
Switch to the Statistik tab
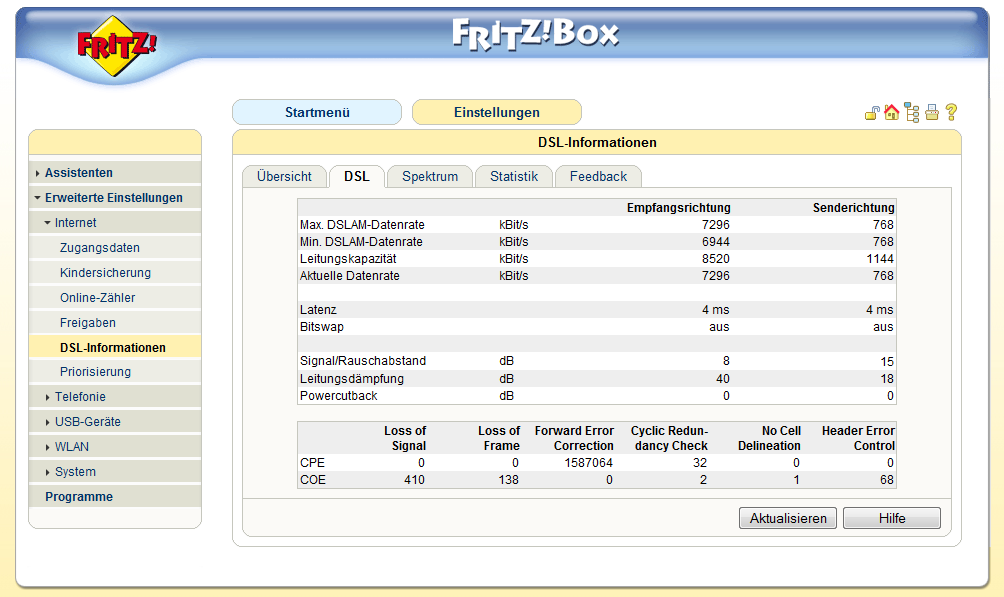(x=514, y=177)
